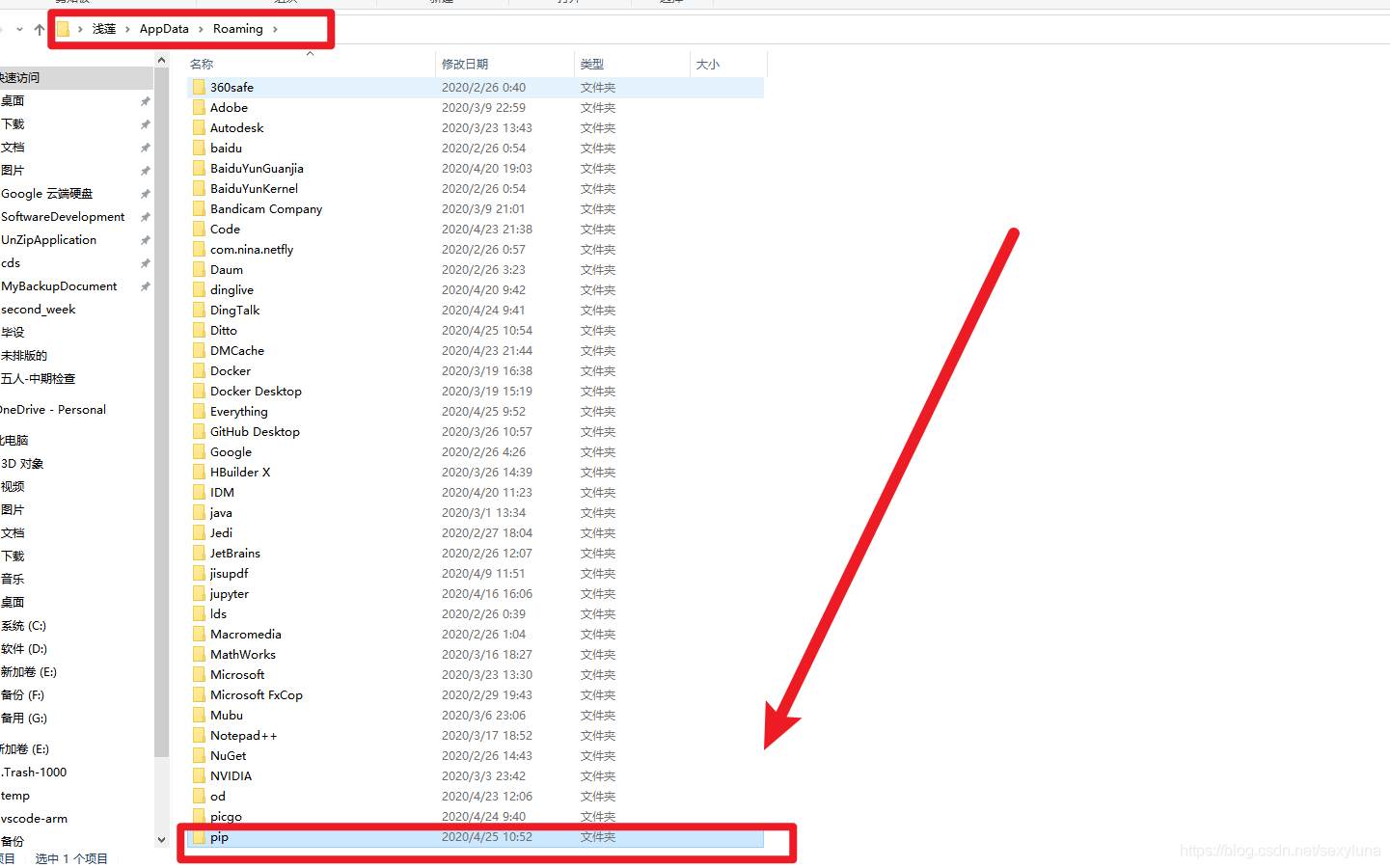Click the BaiduYunGuanjia folder icon
The image size is (1390, 868).
coord(199,169)
